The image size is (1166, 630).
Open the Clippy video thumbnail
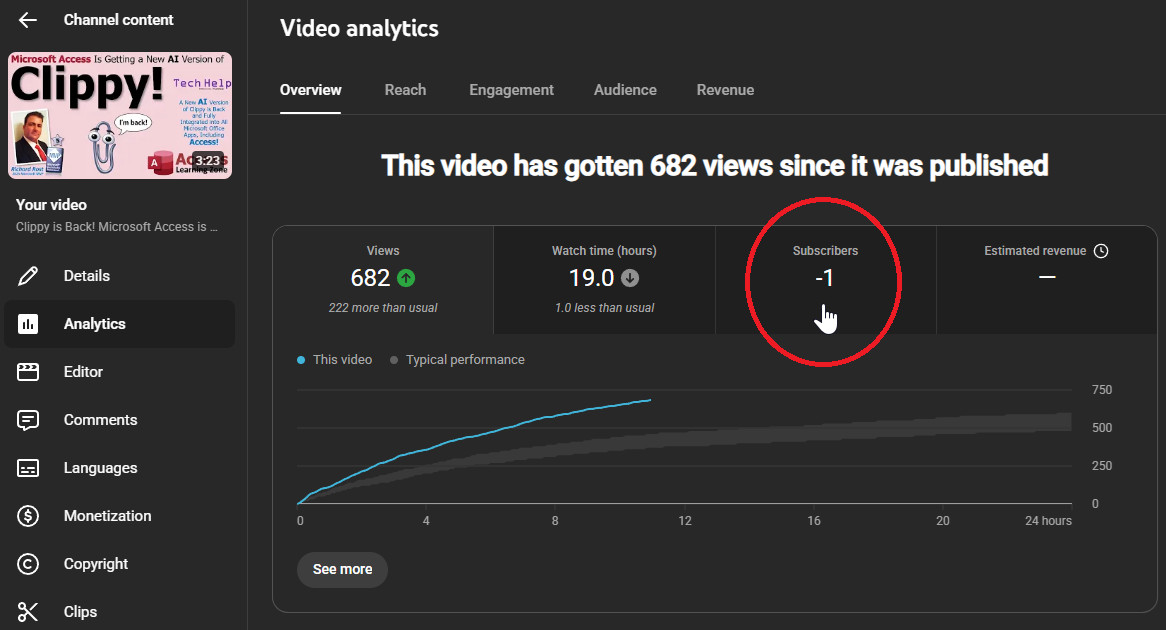[120, 115]
